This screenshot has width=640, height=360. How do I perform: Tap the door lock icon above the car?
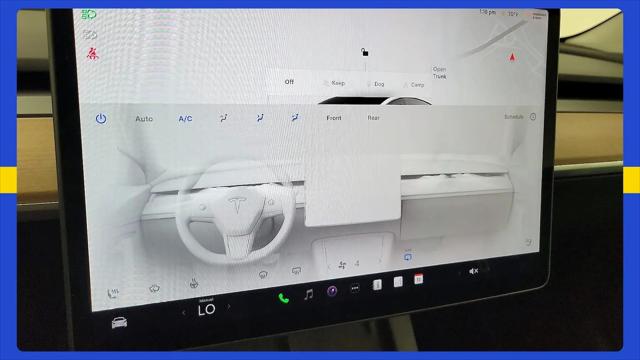[x=365, y=52]
